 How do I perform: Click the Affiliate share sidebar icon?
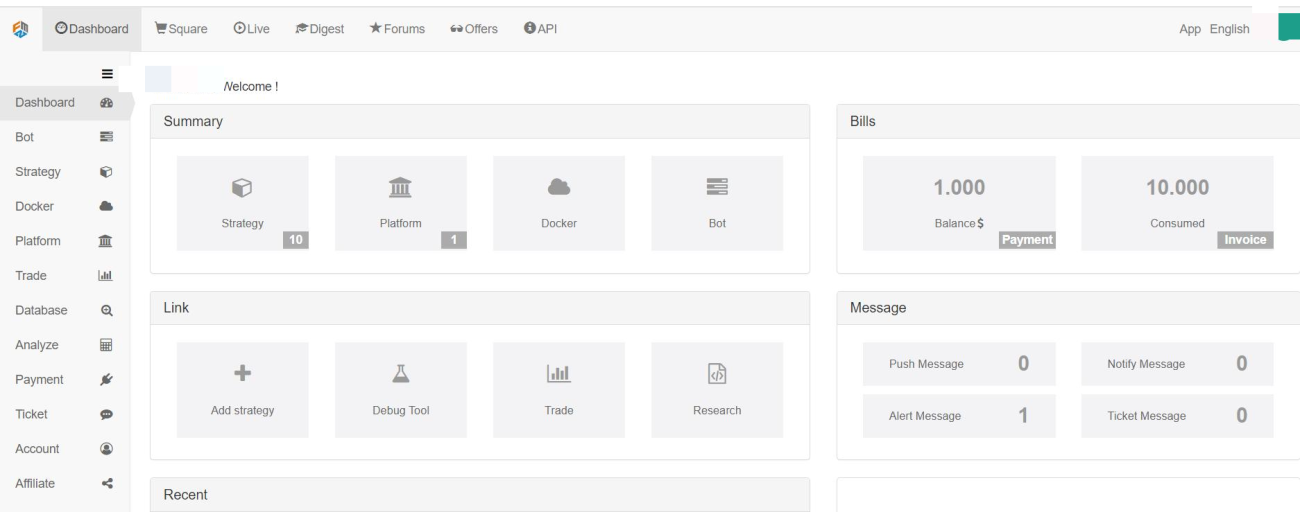107,484
